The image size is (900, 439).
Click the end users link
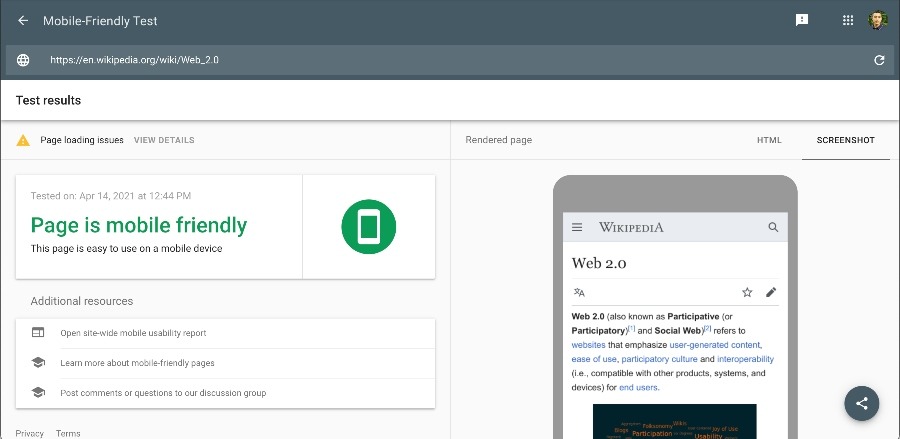pos(639,387)
